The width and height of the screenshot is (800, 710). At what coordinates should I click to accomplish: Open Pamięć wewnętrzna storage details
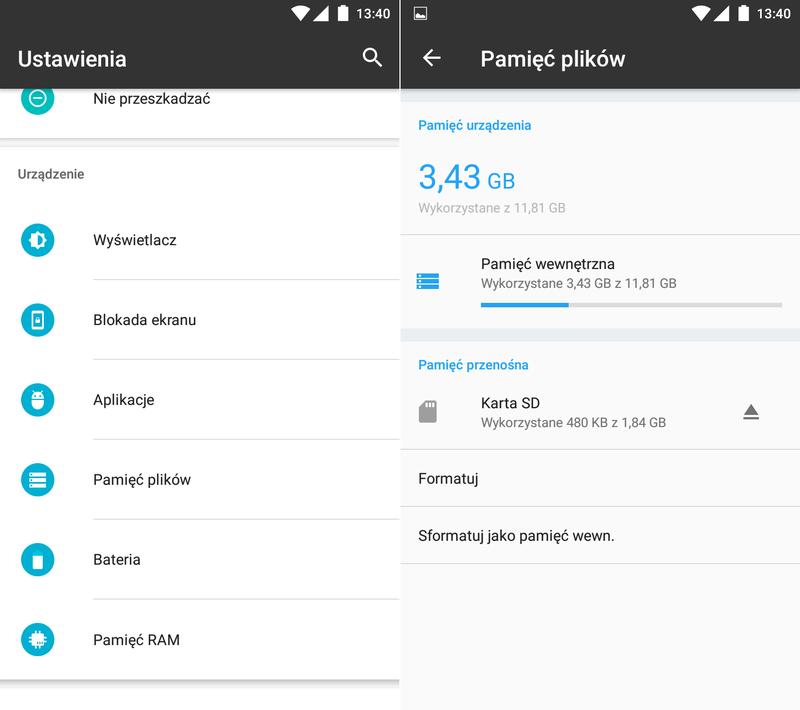coord(600,282)
